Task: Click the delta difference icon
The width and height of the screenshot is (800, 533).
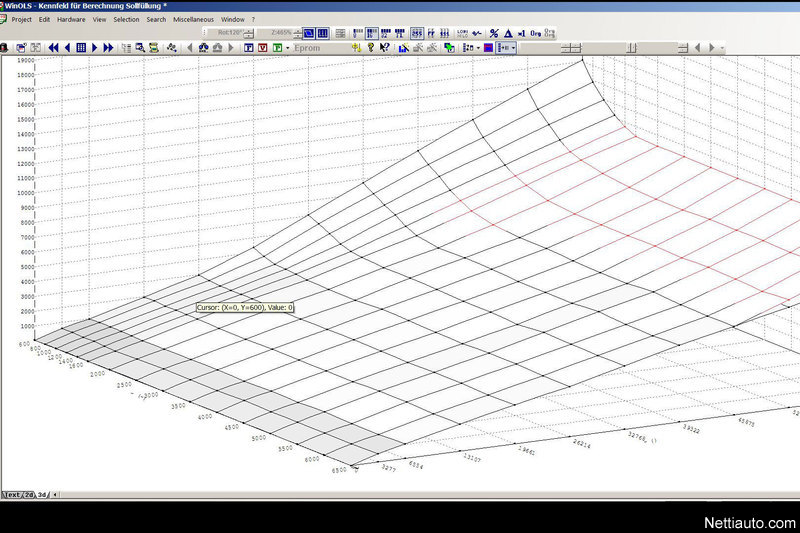Action: (x=508, y=33)
